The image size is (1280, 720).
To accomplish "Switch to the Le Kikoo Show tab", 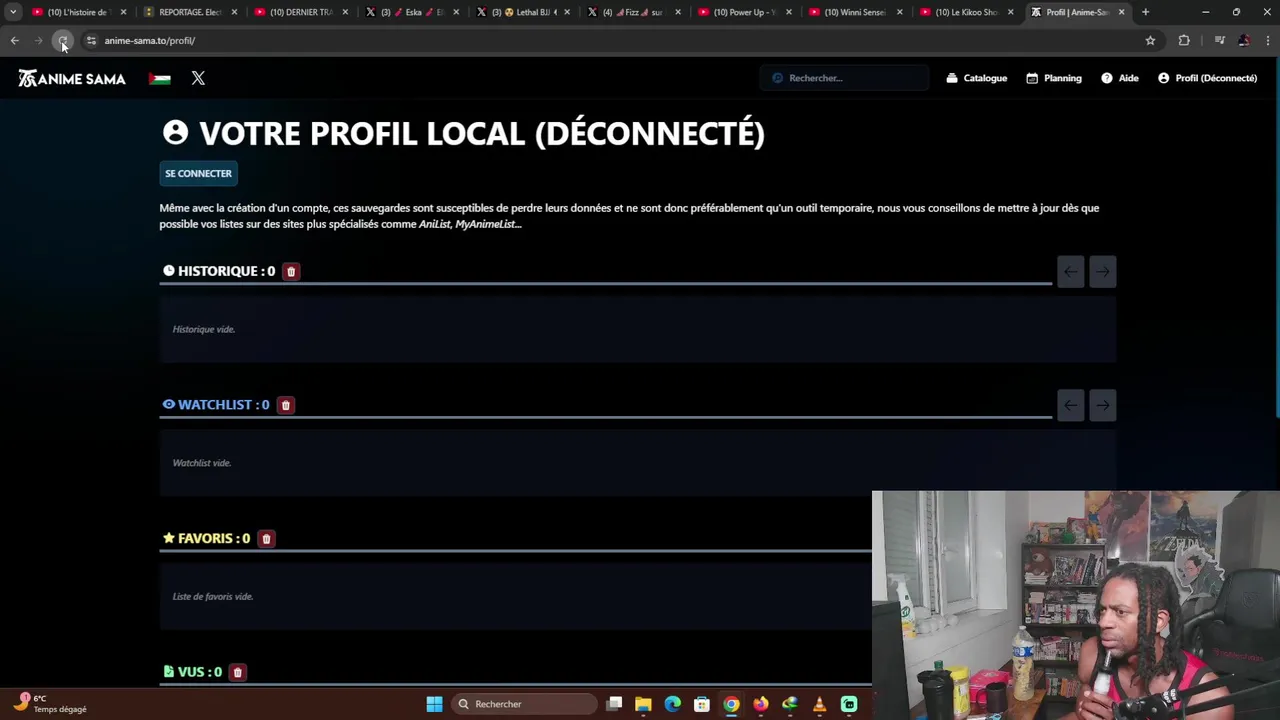I will pos(967,12).
